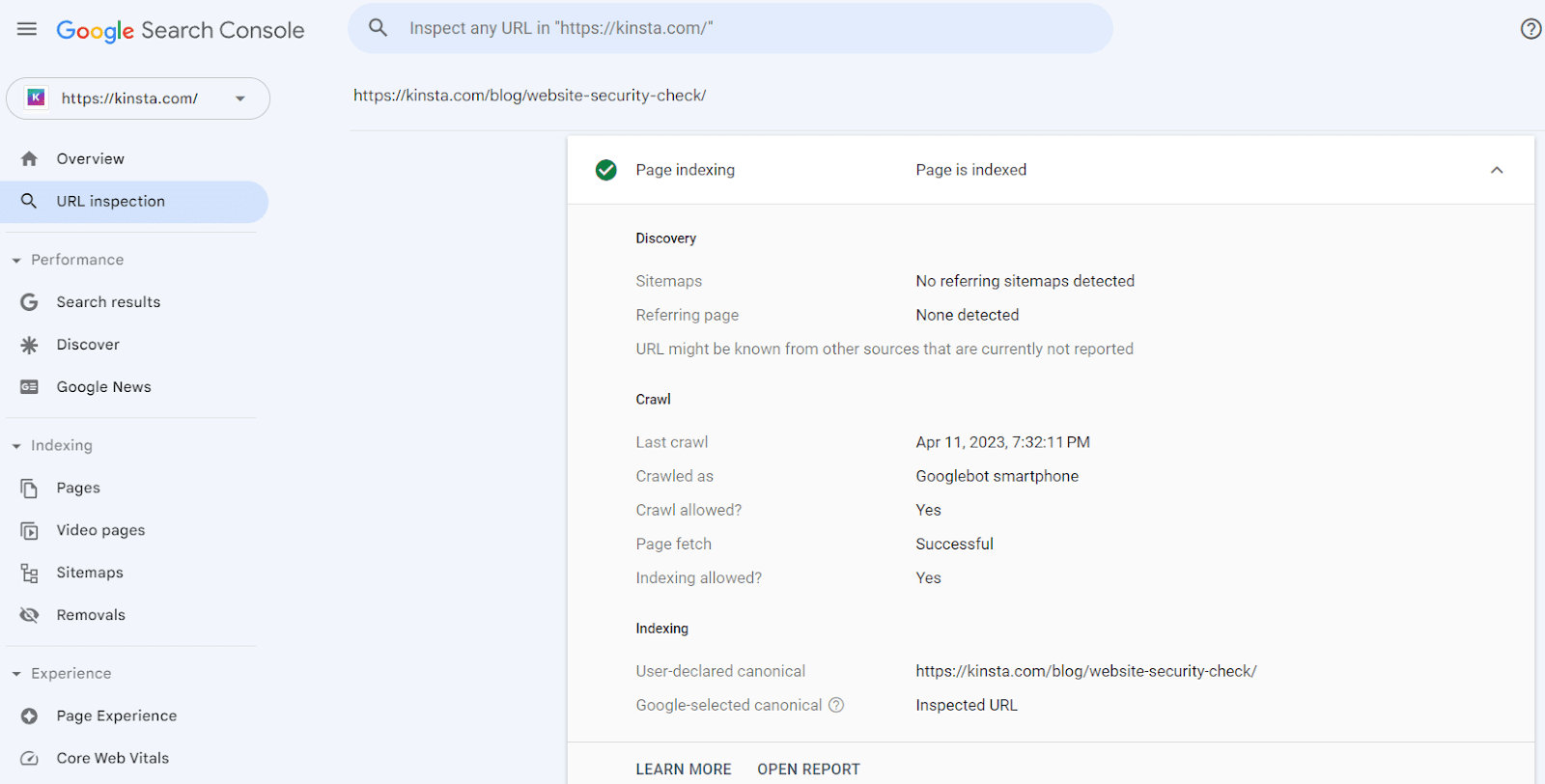Click the LEARN MORE button

[x=683, y=770]
